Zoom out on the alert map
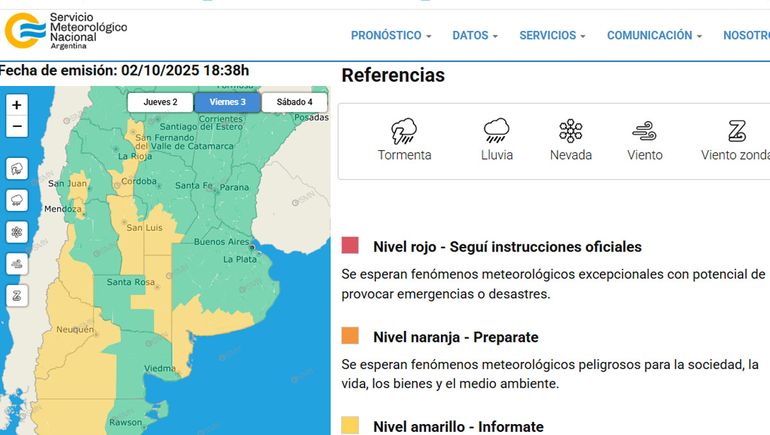Image resolution: width=770 pixels, height=435 pixels. click(16, 127)
